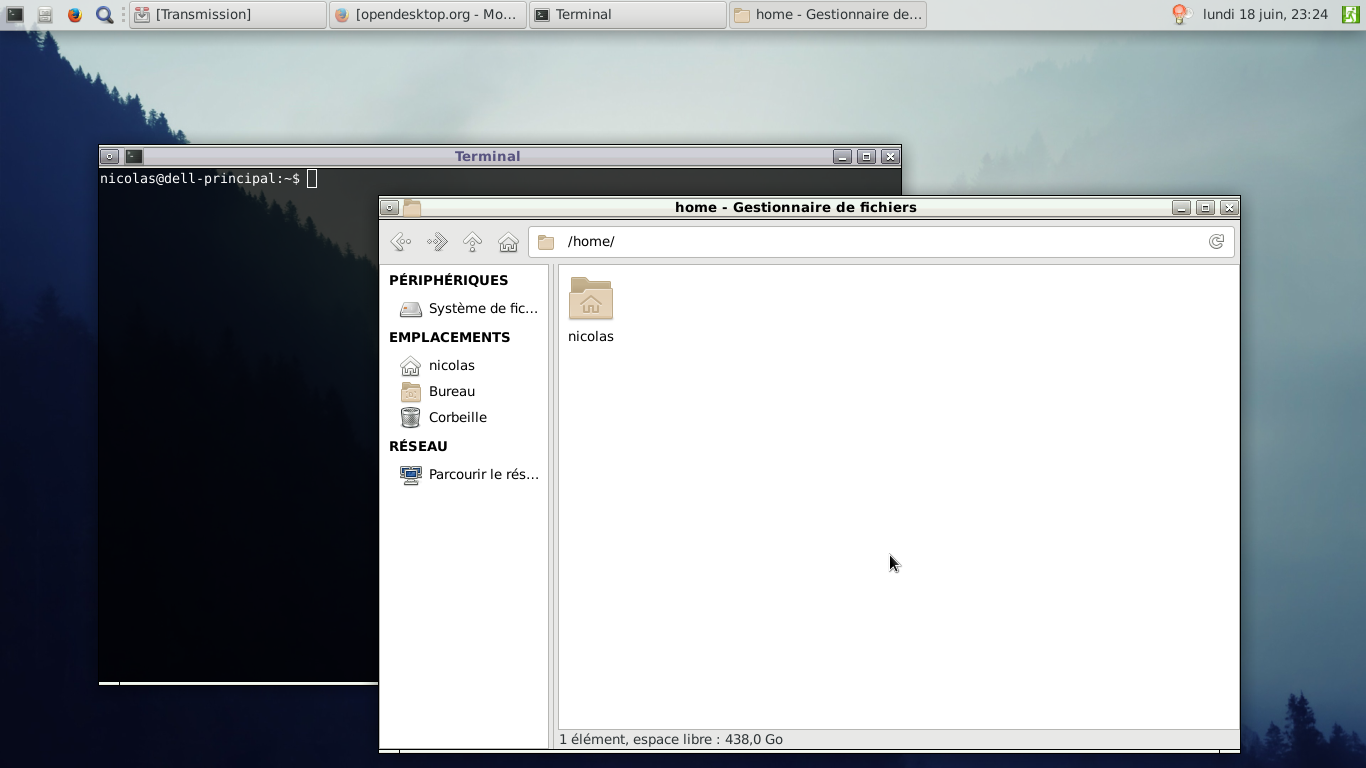
Task: Select the nicolas folder icon in main view
Action: [x=591, y=298]
